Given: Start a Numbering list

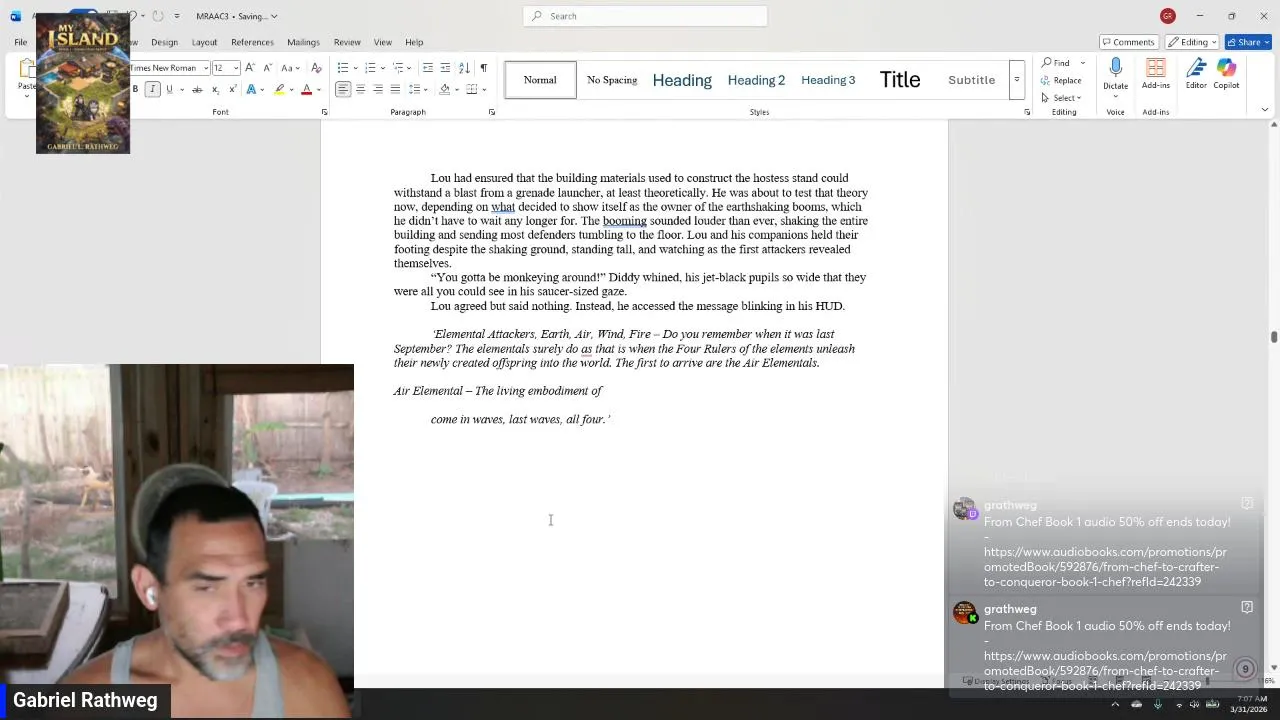Looking at the screenshot, I should pos(370,68).
